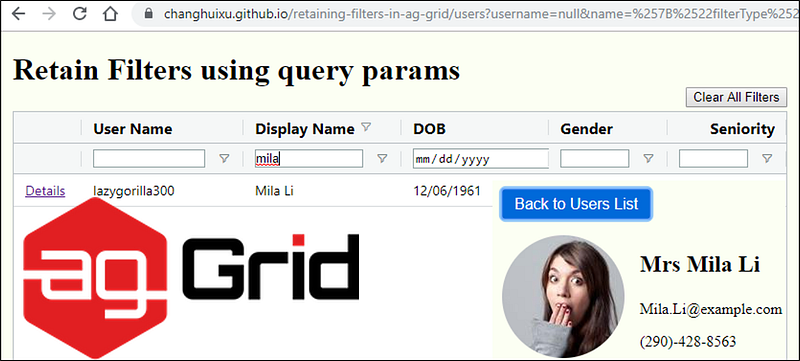Click the Display Name filter input containing mila

tap(309, 159)
